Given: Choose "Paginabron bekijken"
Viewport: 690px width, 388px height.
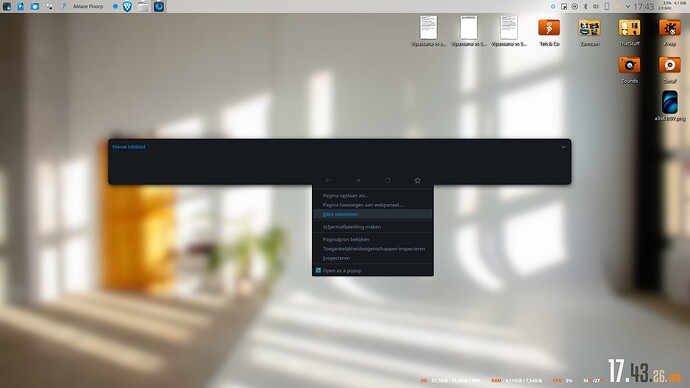Looking at the screenshot, I should pos(373,240).
